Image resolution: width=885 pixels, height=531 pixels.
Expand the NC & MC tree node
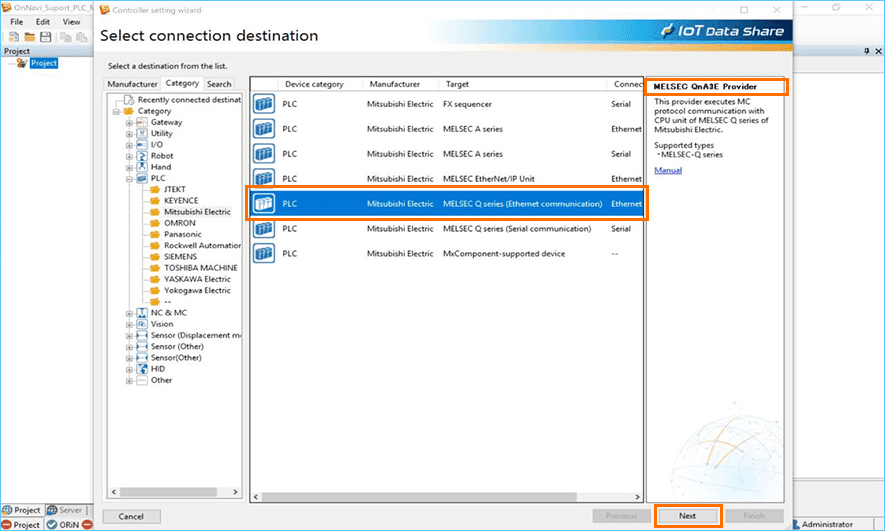(129, 313)
